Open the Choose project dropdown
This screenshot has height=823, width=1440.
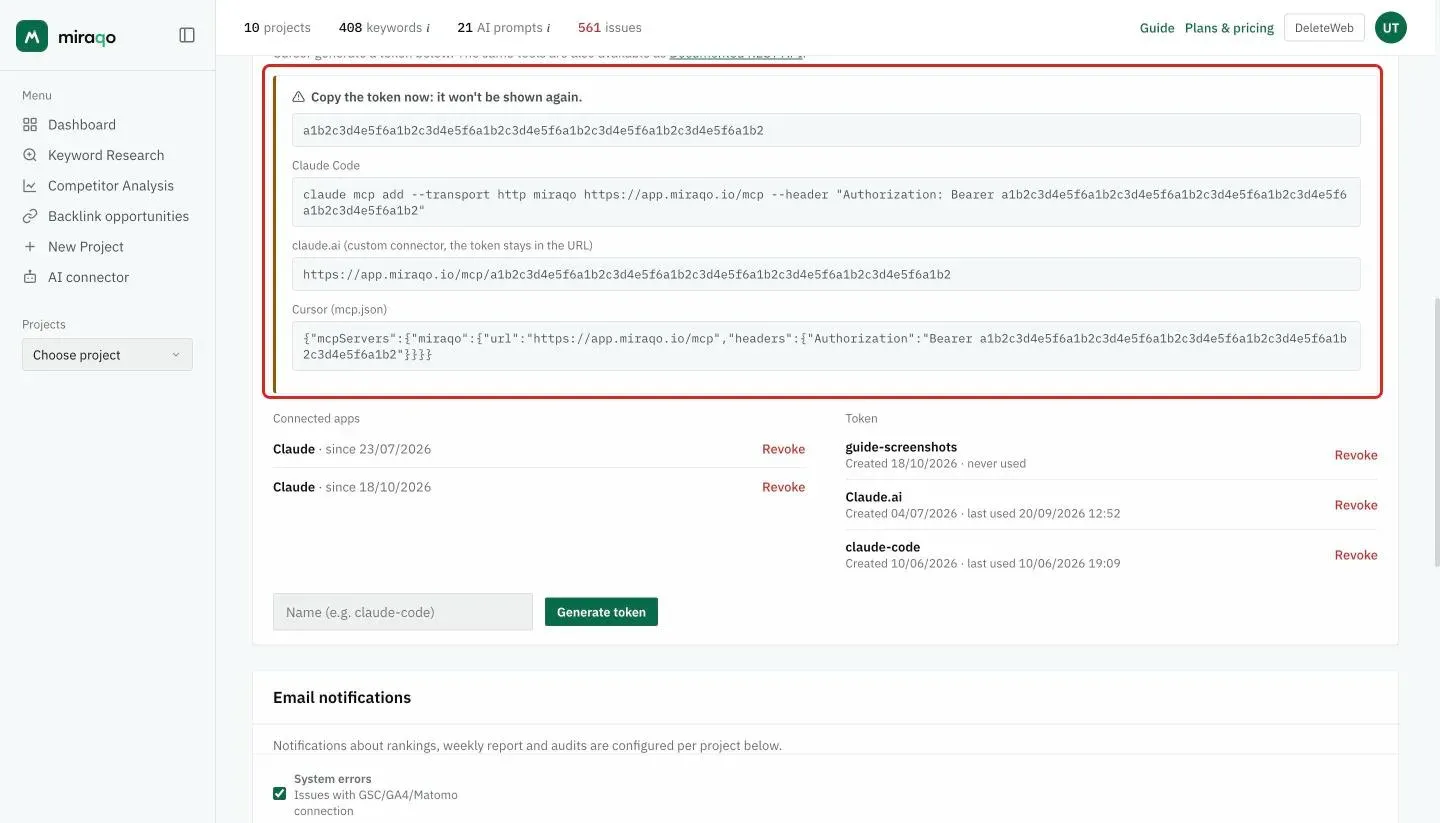[107, 355]
